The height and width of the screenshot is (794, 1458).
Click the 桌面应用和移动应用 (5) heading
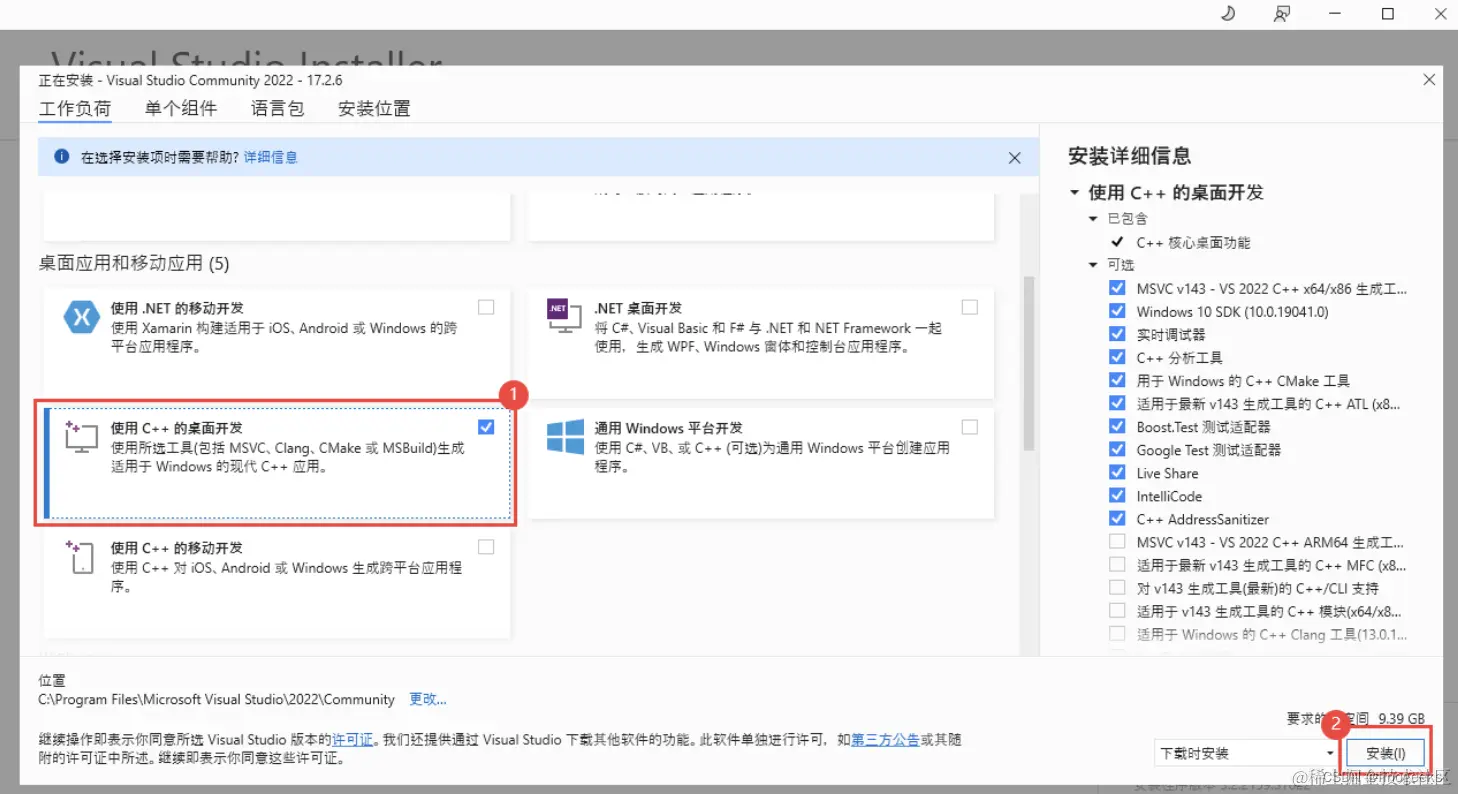tap(134, 264)
